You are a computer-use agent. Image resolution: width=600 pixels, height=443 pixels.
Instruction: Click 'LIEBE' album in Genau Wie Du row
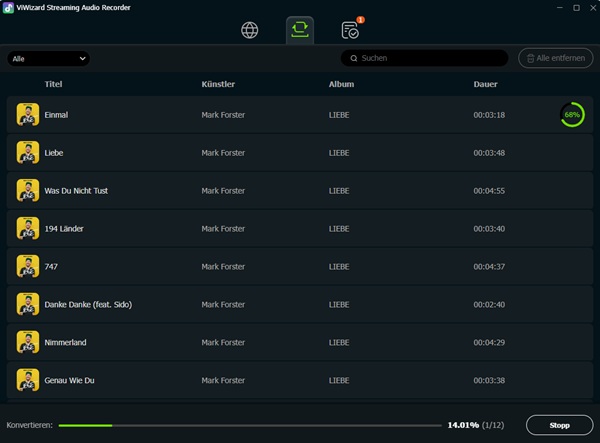tap(339, 380)
